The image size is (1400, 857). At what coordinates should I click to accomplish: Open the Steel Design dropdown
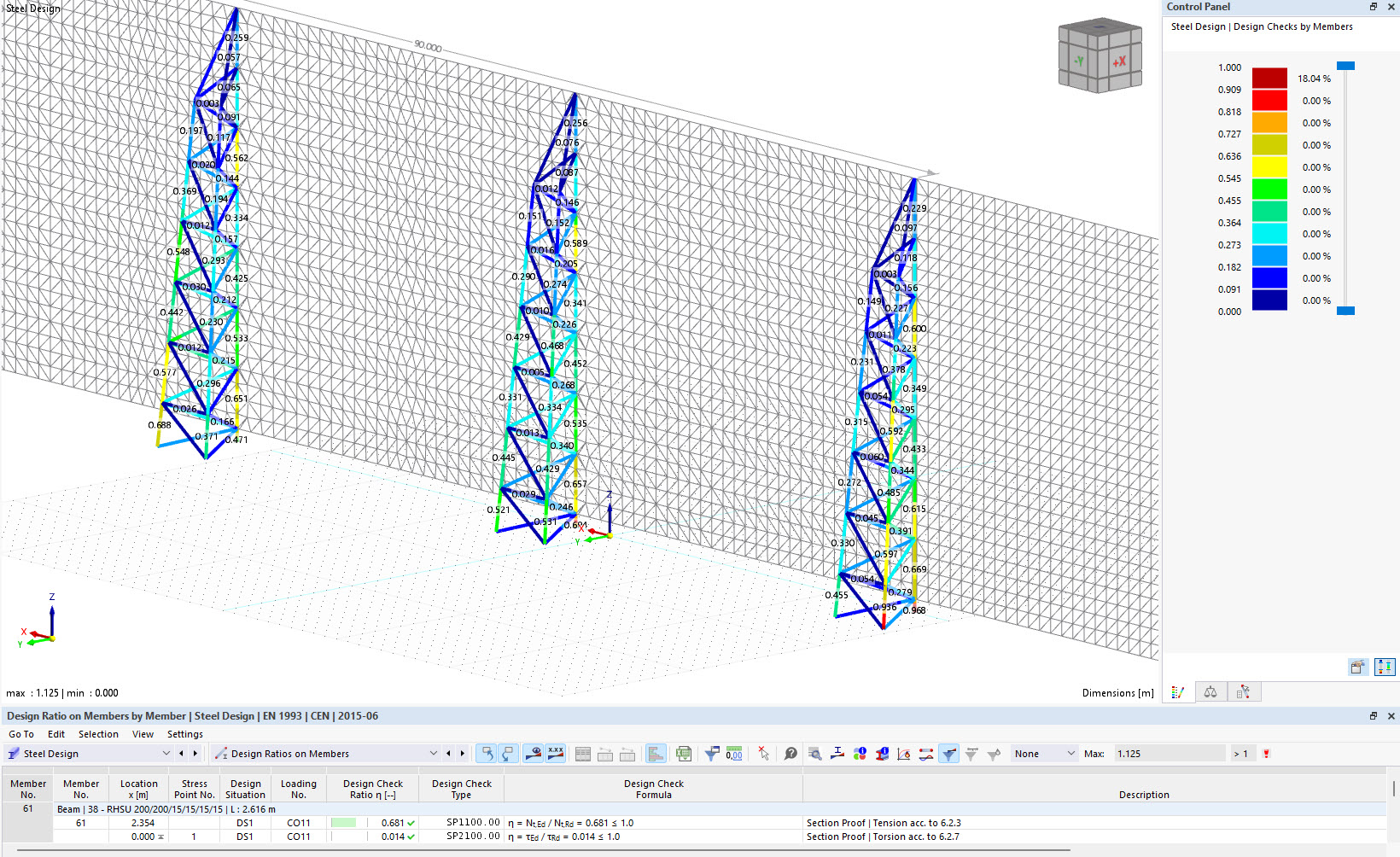click(x=166, y=753)
